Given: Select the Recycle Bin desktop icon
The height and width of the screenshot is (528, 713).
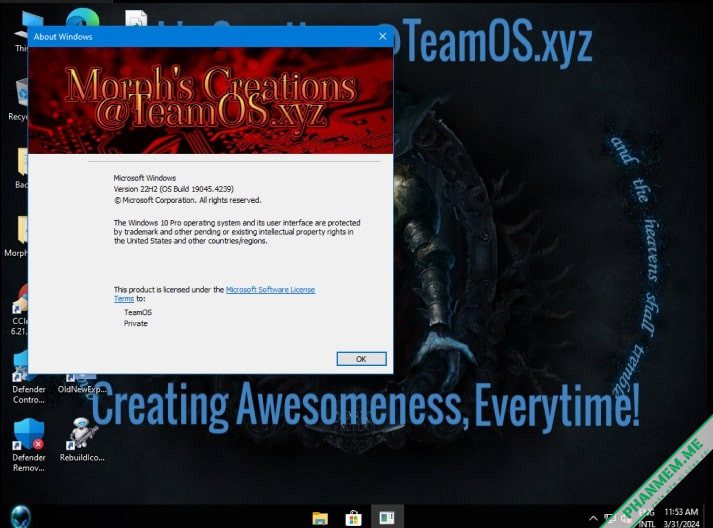Looking at the screenshot, I should click(18, 100).
